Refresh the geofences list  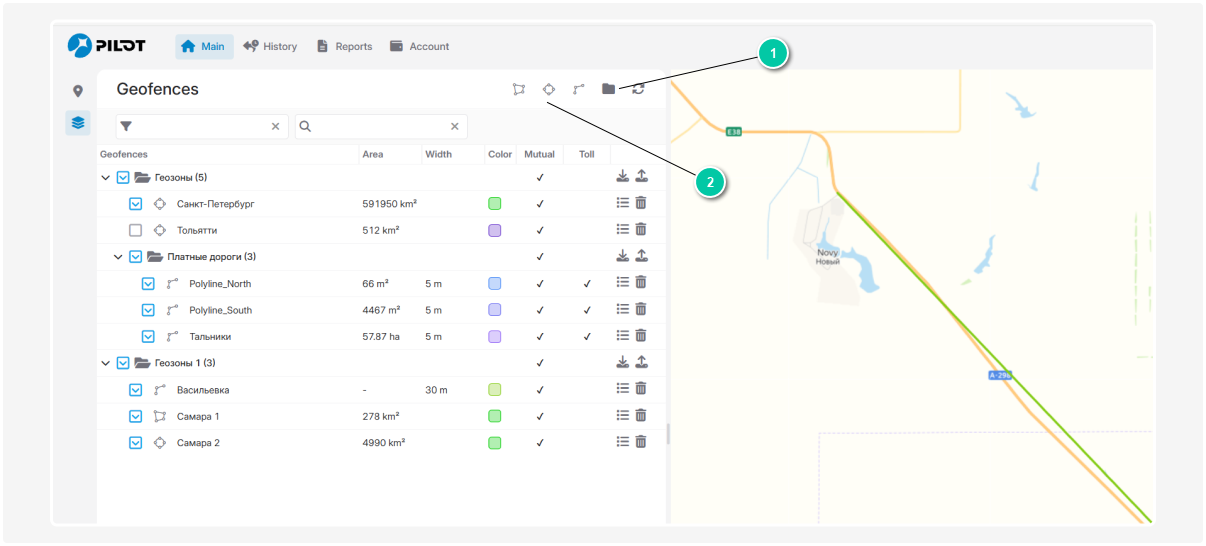(638, 89)
